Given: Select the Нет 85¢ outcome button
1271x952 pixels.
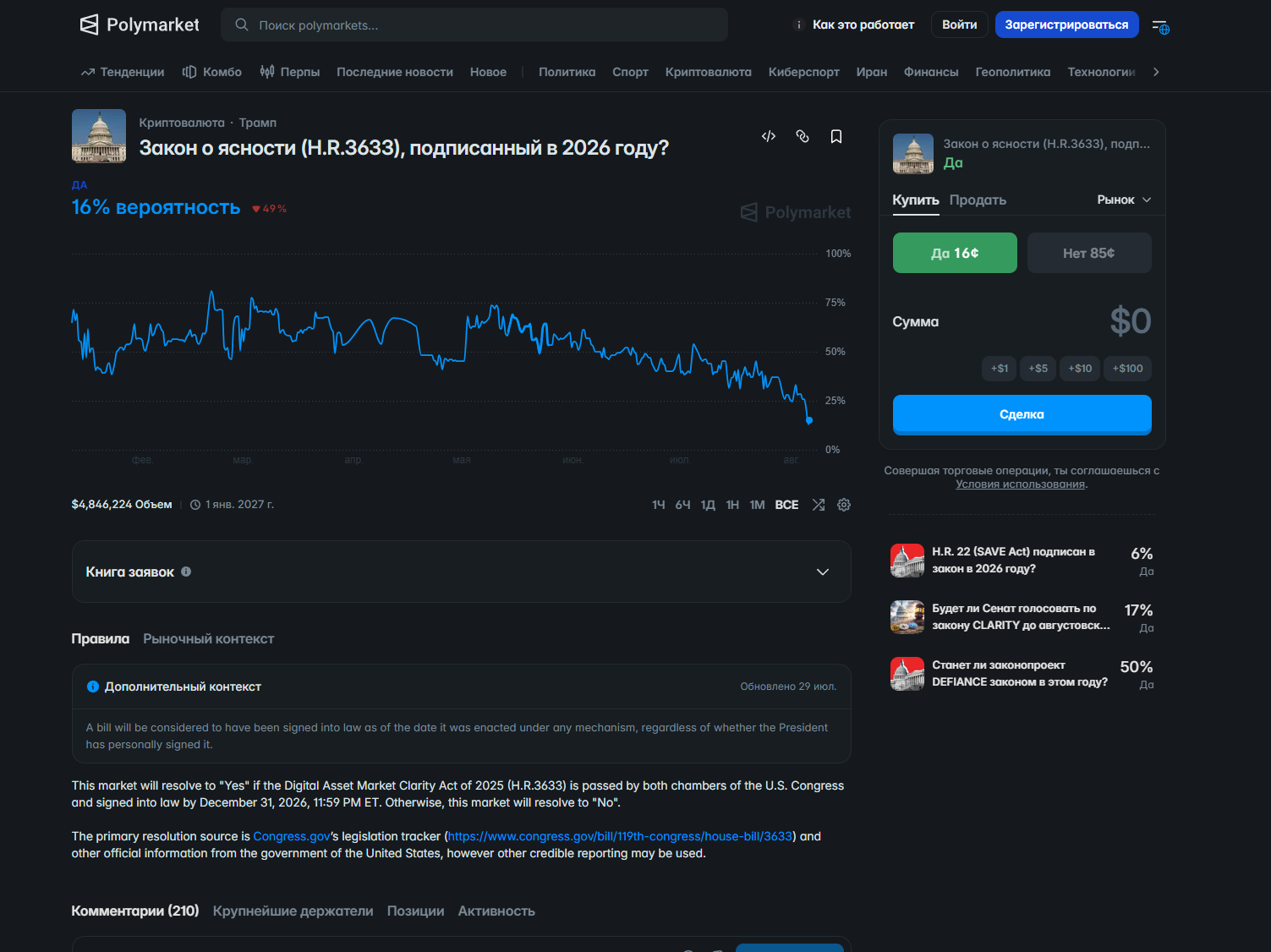Looking at the screenshot, I should click(1089, 253).
